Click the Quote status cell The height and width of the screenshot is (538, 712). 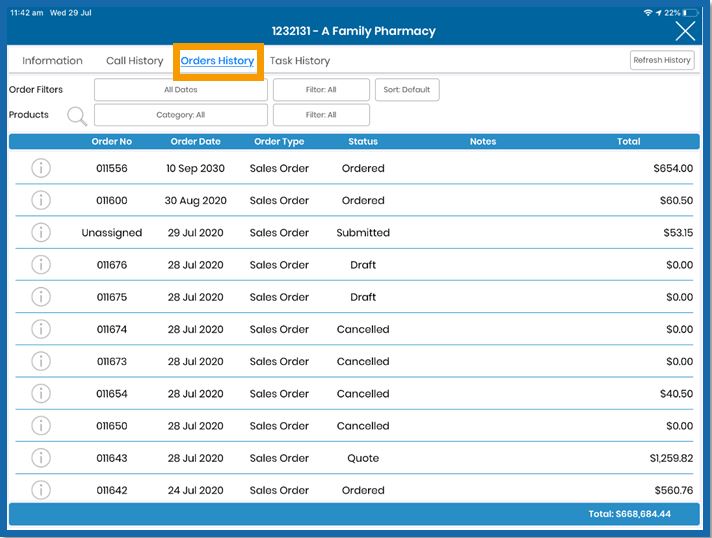point(363,458)
